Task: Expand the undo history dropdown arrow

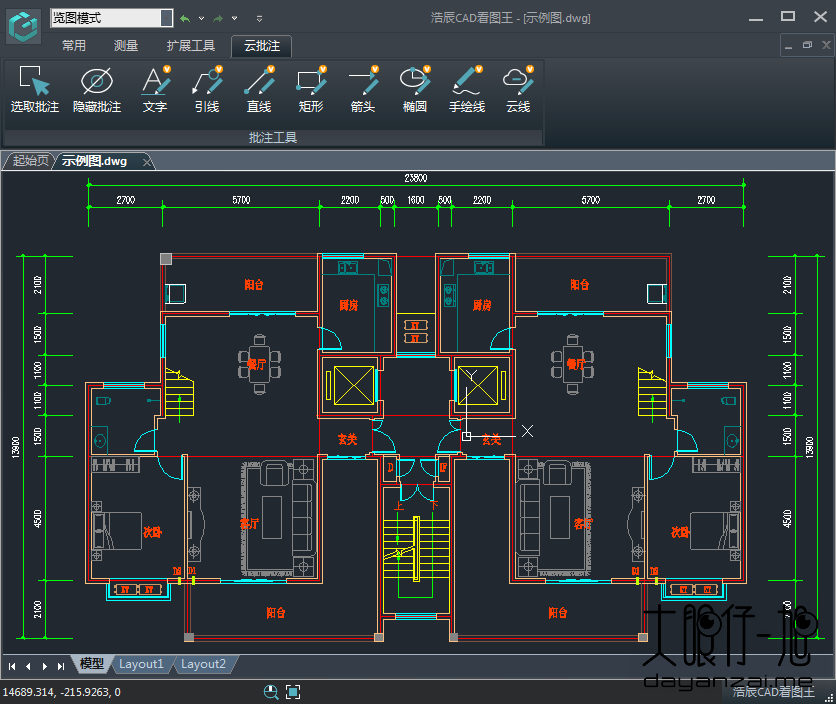Action: 201,18
